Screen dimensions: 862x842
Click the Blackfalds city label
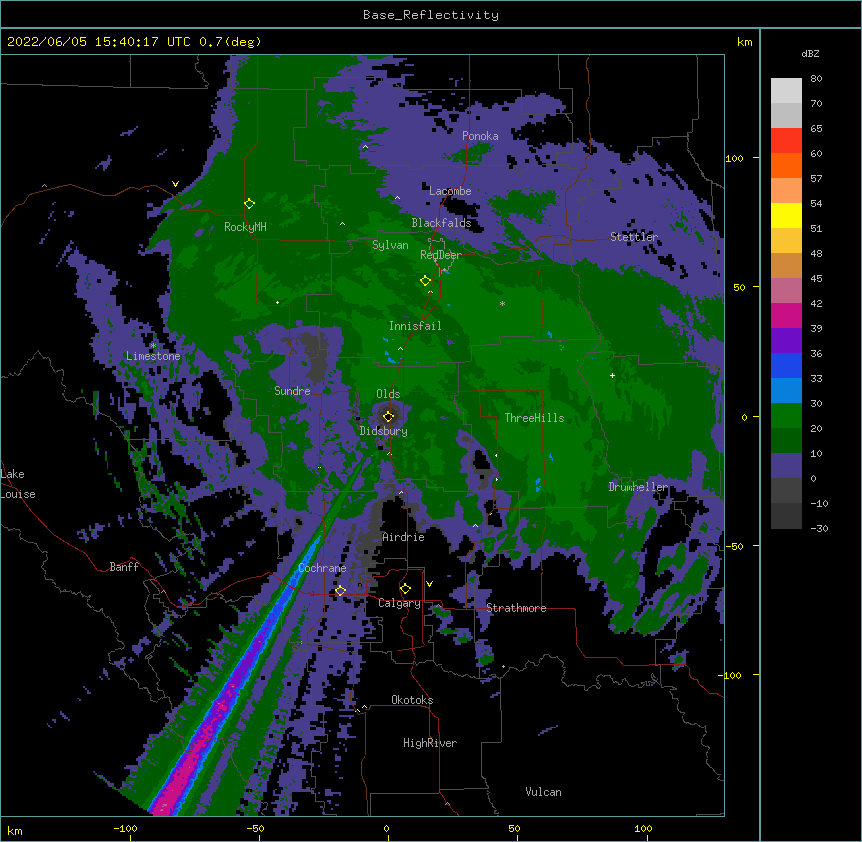(441, 223)
